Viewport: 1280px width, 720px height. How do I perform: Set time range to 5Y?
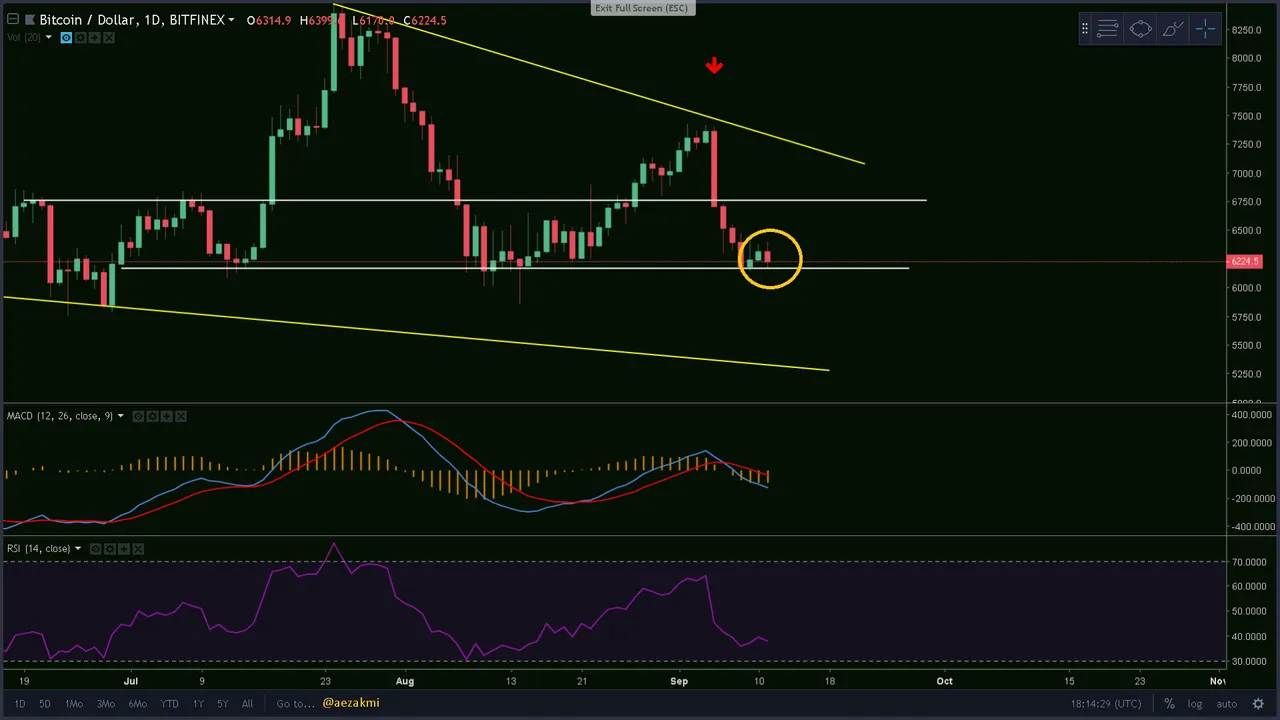[x=223, y=704]
